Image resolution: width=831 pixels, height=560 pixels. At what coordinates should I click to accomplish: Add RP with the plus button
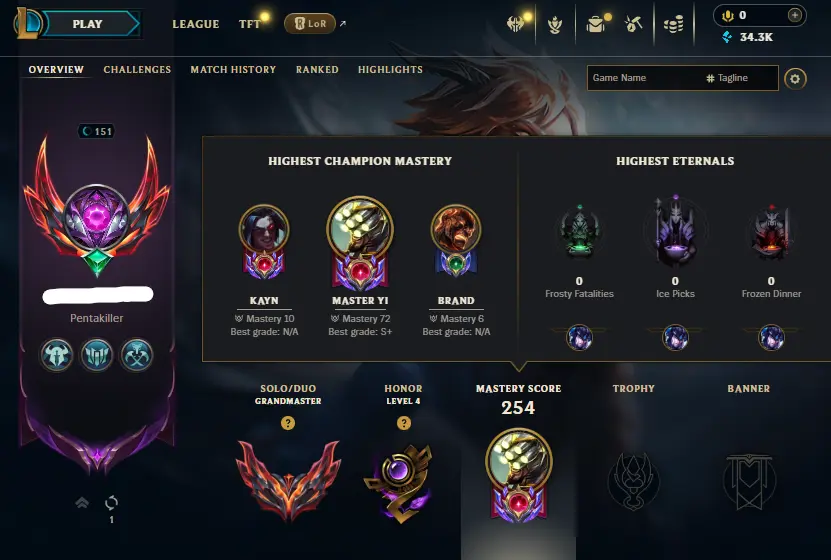794,15
